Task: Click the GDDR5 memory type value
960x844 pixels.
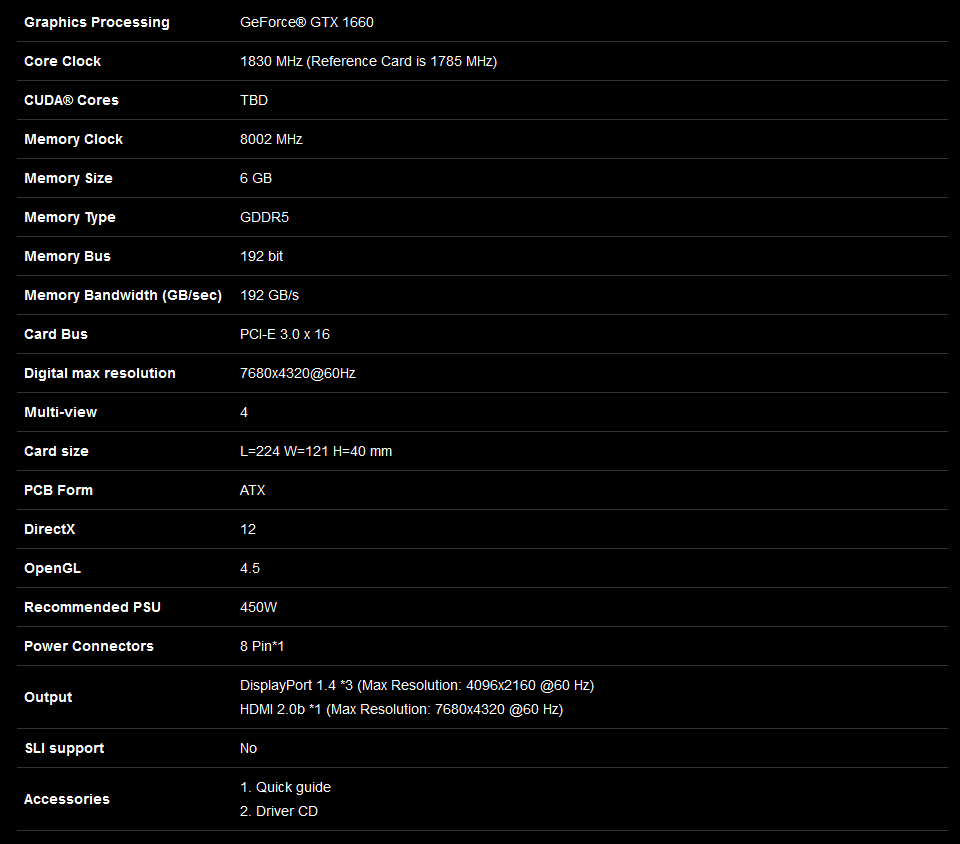Action: [264, 217]
